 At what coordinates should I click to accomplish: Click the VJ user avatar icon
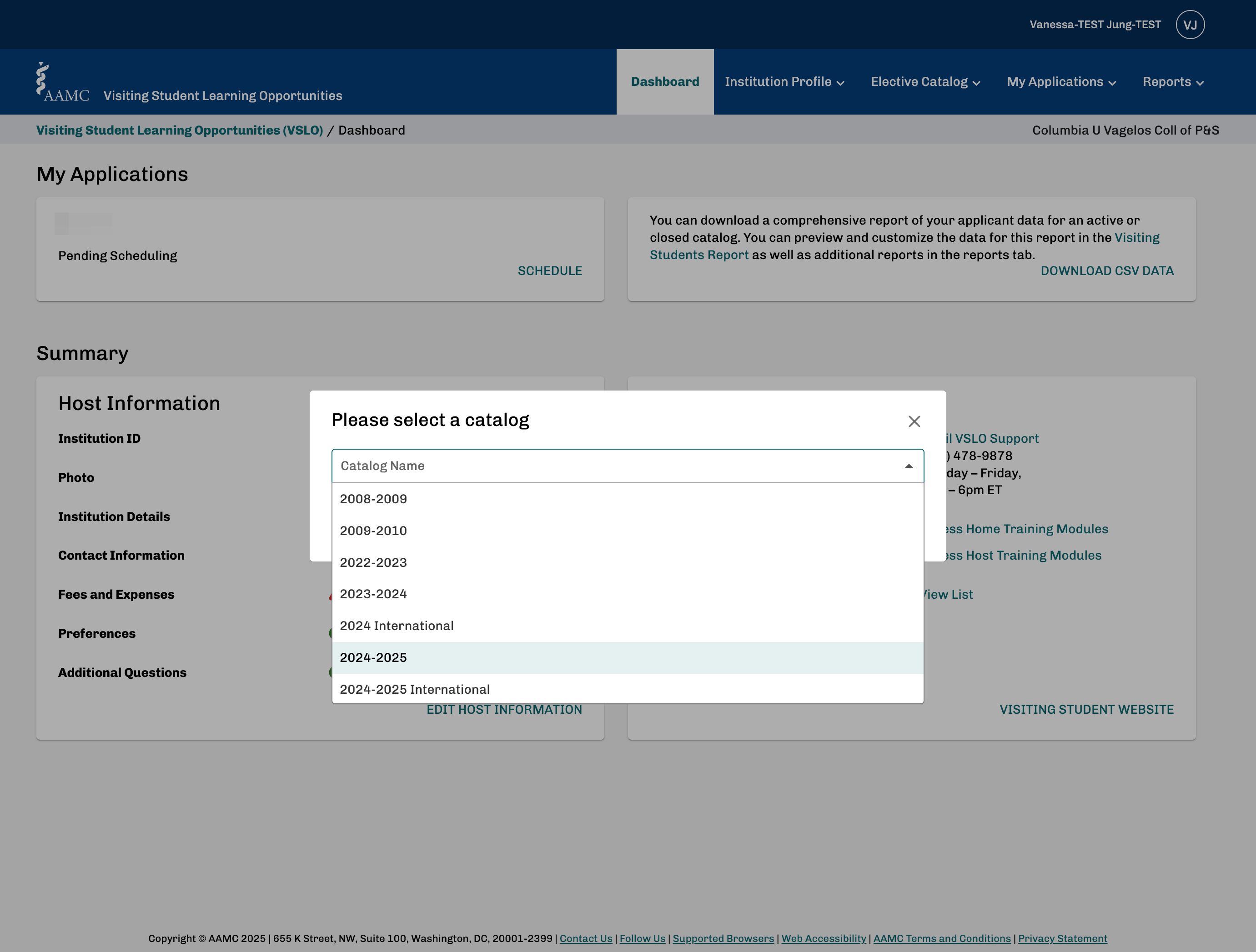[x=1190, y=25]
